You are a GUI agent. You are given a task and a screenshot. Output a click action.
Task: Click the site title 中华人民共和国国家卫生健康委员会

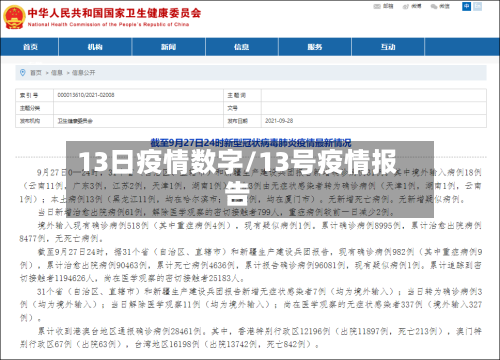click(114, 13)
